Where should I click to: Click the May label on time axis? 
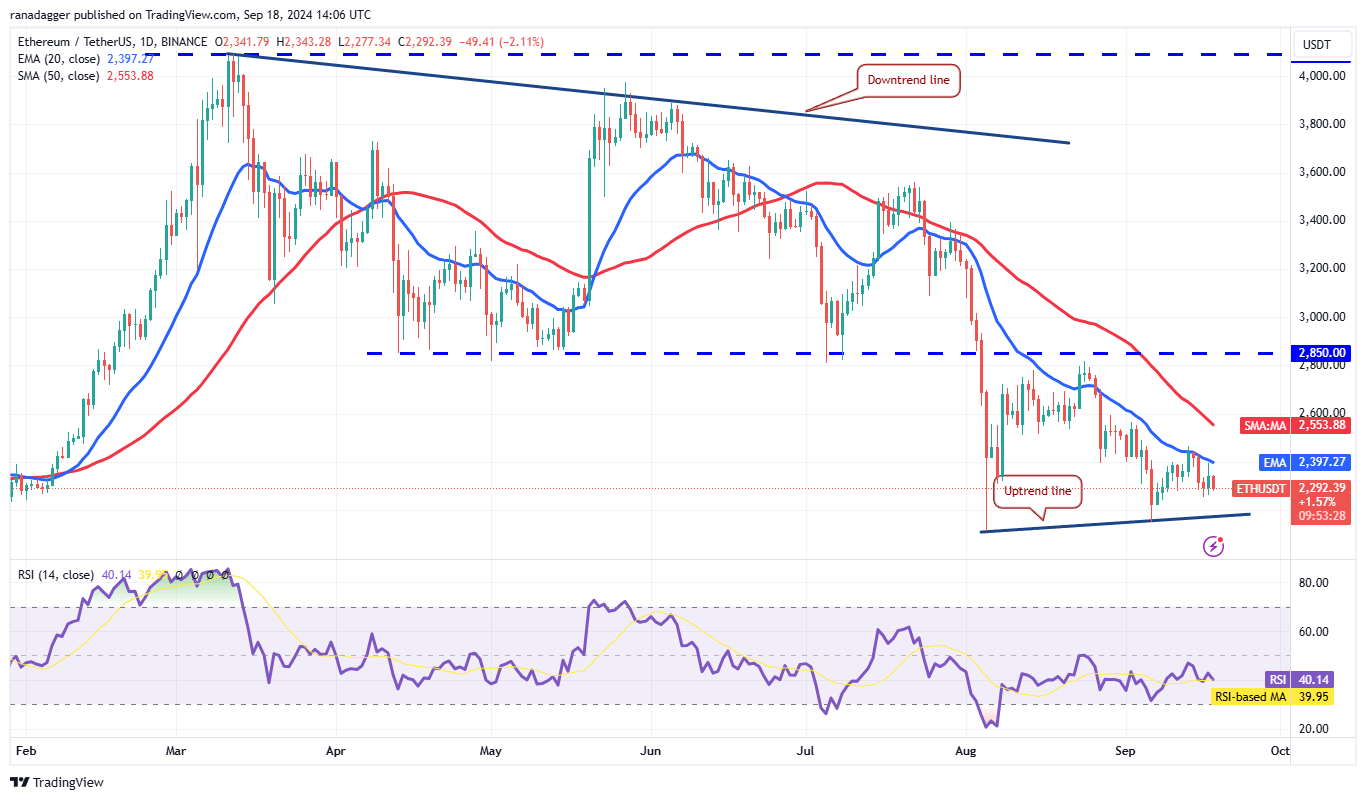pos(490,749)
